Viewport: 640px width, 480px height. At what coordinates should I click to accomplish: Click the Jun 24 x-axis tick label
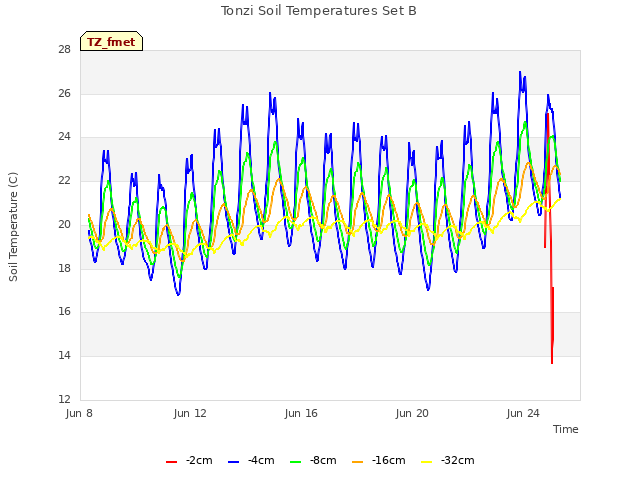coord(523,413)
